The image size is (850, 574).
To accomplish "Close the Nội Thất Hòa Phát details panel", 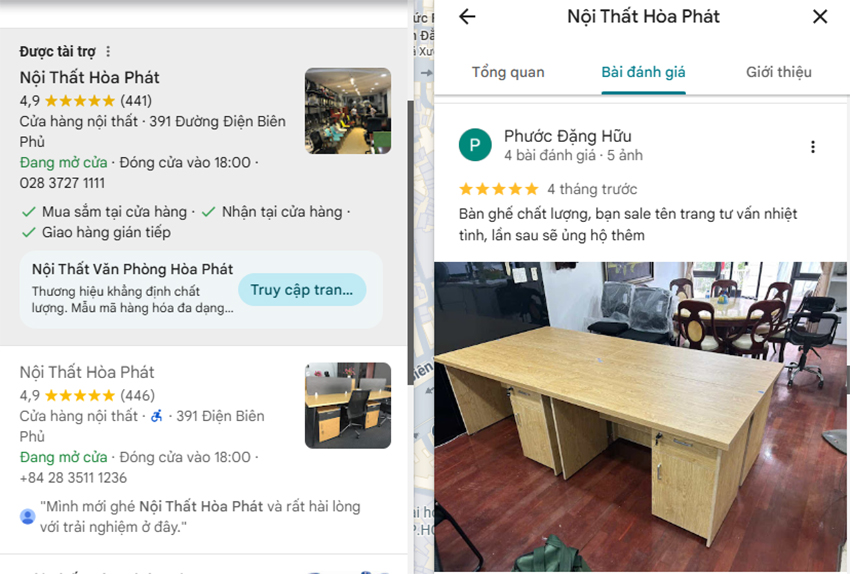I will coord(820,17).
